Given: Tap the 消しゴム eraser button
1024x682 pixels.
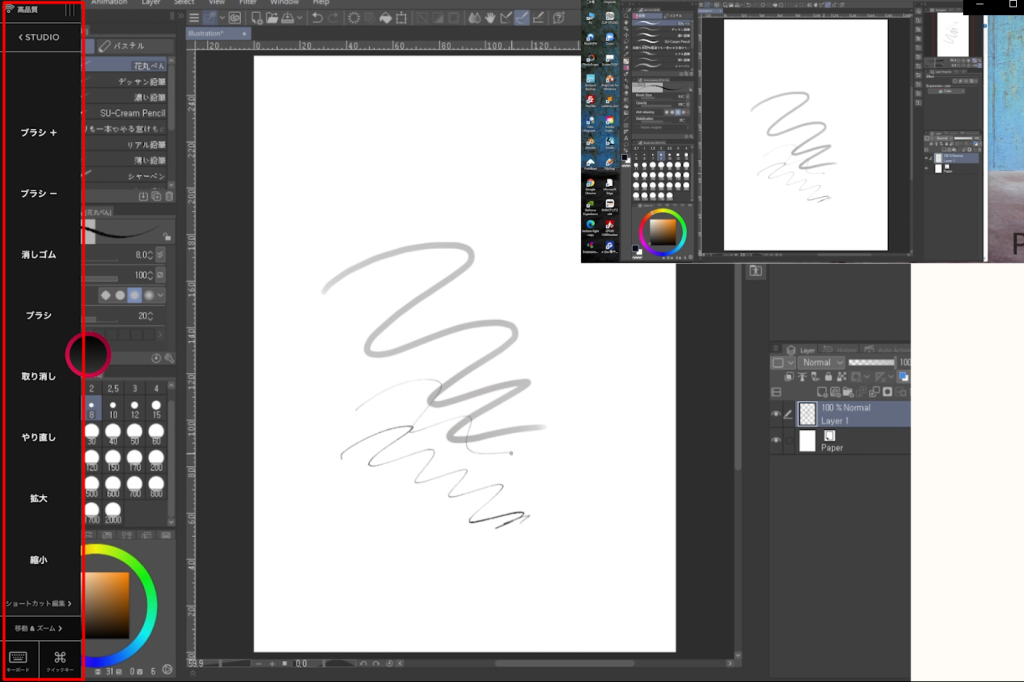Looking at the screenshot, I should [x=39, y=255].
